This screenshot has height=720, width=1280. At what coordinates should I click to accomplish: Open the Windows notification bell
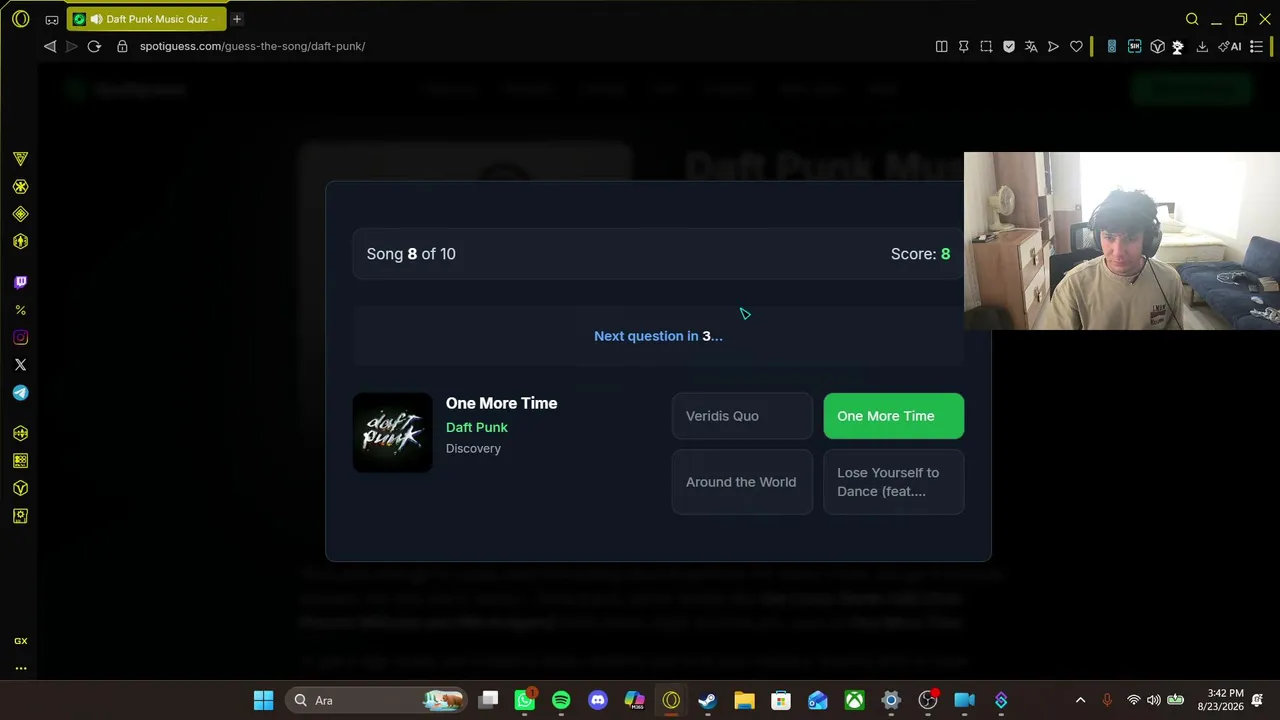tap(1257, 700)
